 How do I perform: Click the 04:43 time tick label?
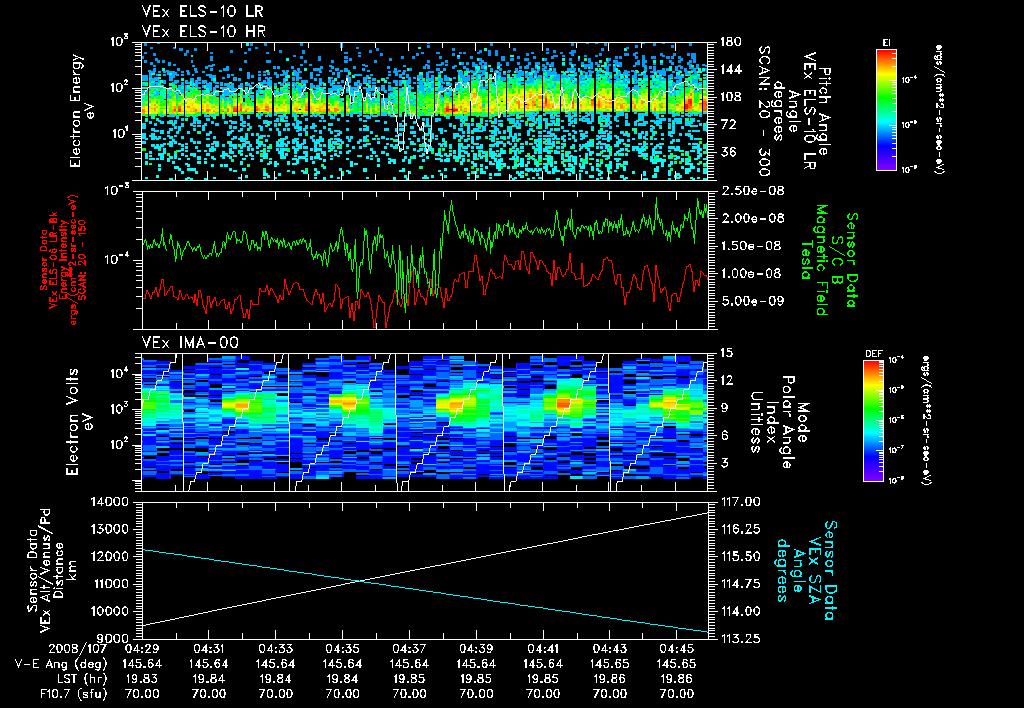pyautogui.click(x=609, y=650)
